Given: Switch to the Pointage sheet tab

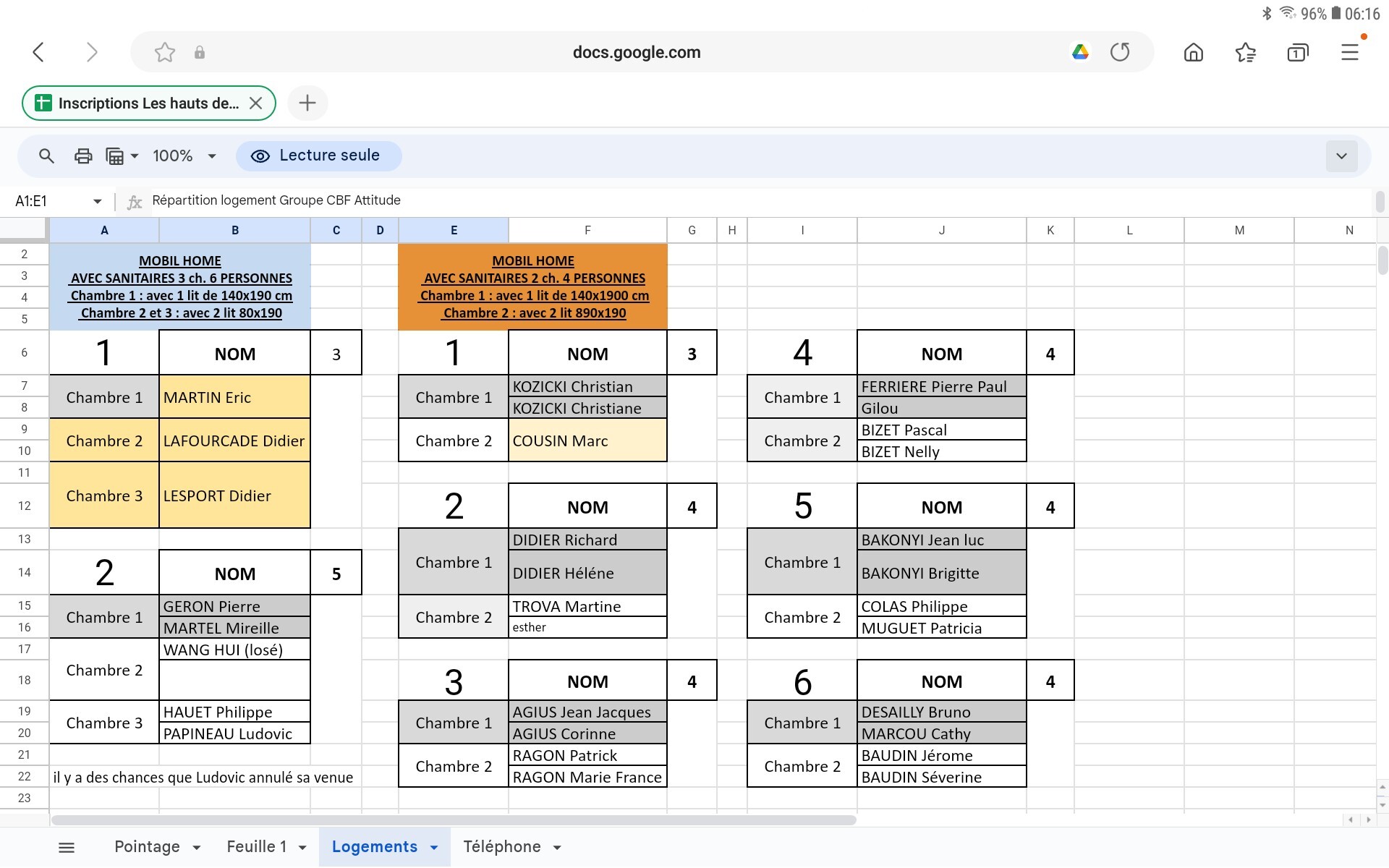Looking at the screenshot, I should tap(147, 846).
